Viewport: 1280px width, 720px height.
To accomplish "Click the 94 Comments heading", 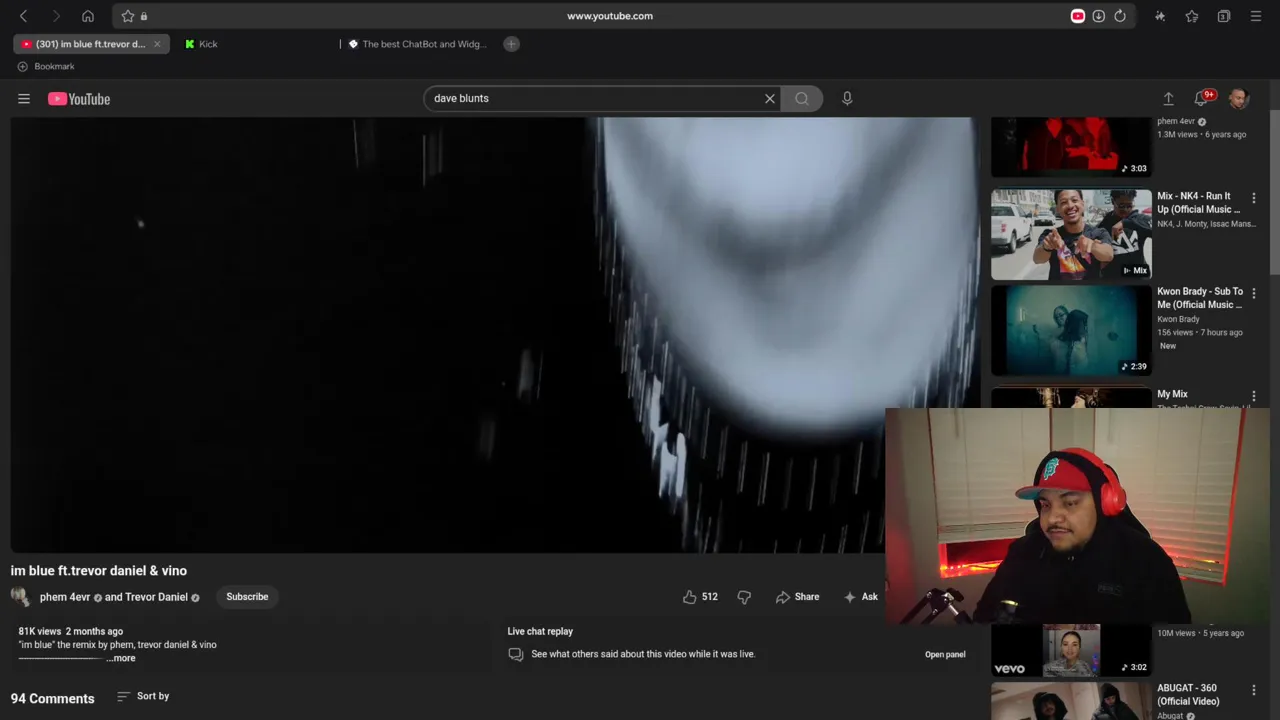I will [53, 699].
